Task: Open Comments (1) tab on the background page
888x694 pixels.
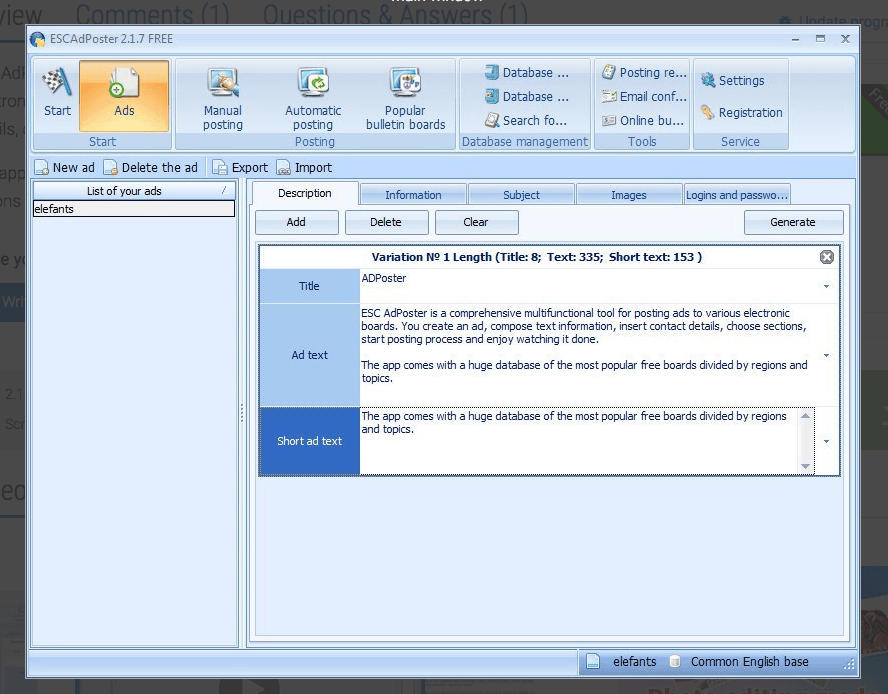Action: [153, 14]
